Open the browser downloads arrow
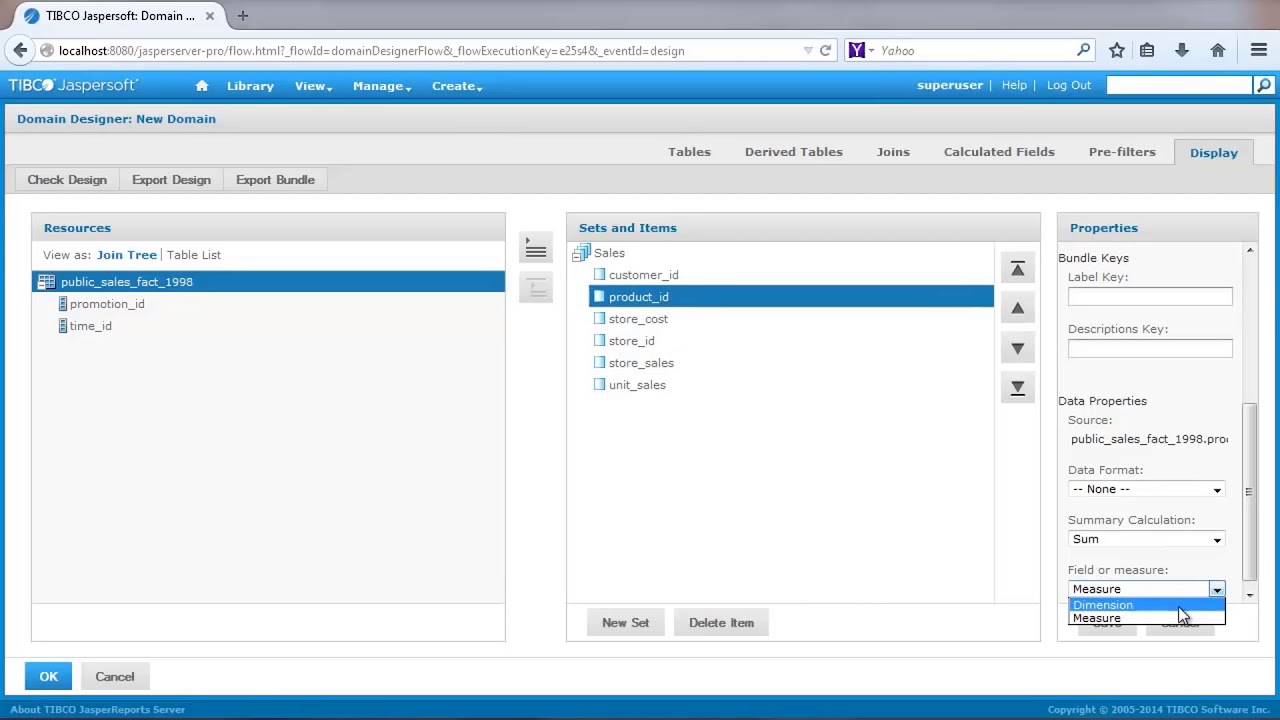 [x=1182, y=50]
